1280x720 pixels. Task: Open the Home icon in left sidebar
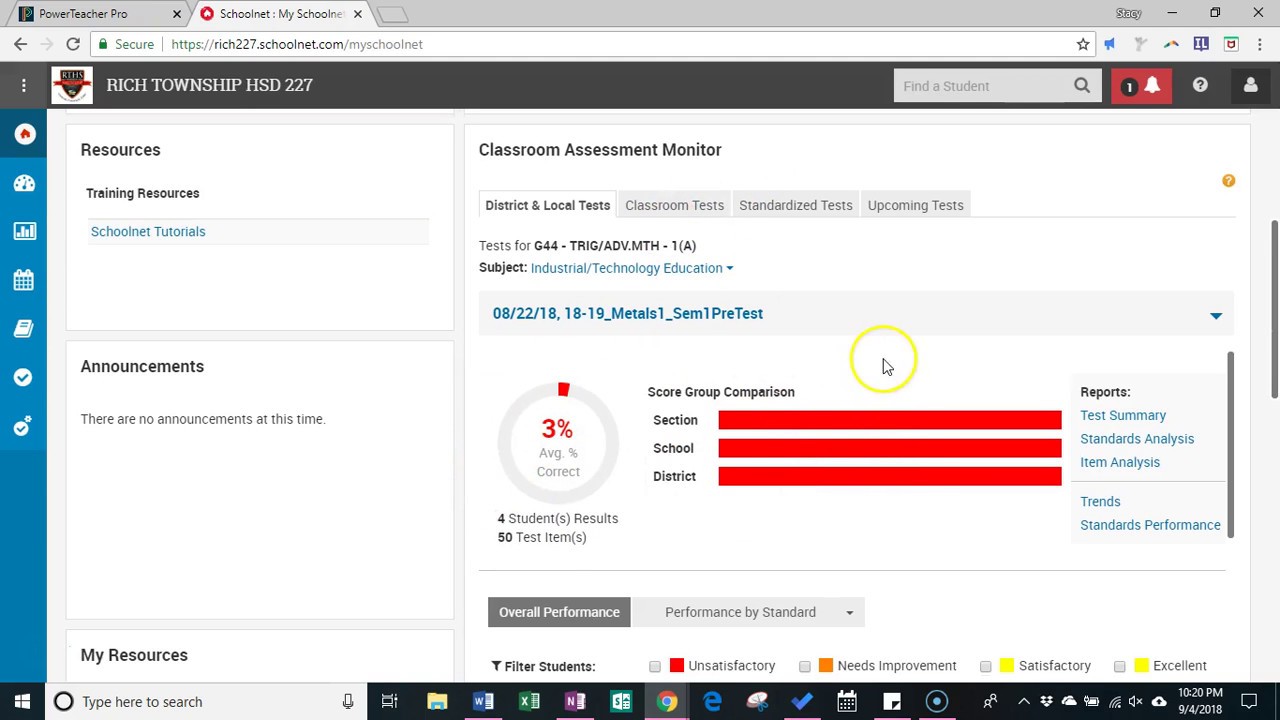(x=24, y=134)
